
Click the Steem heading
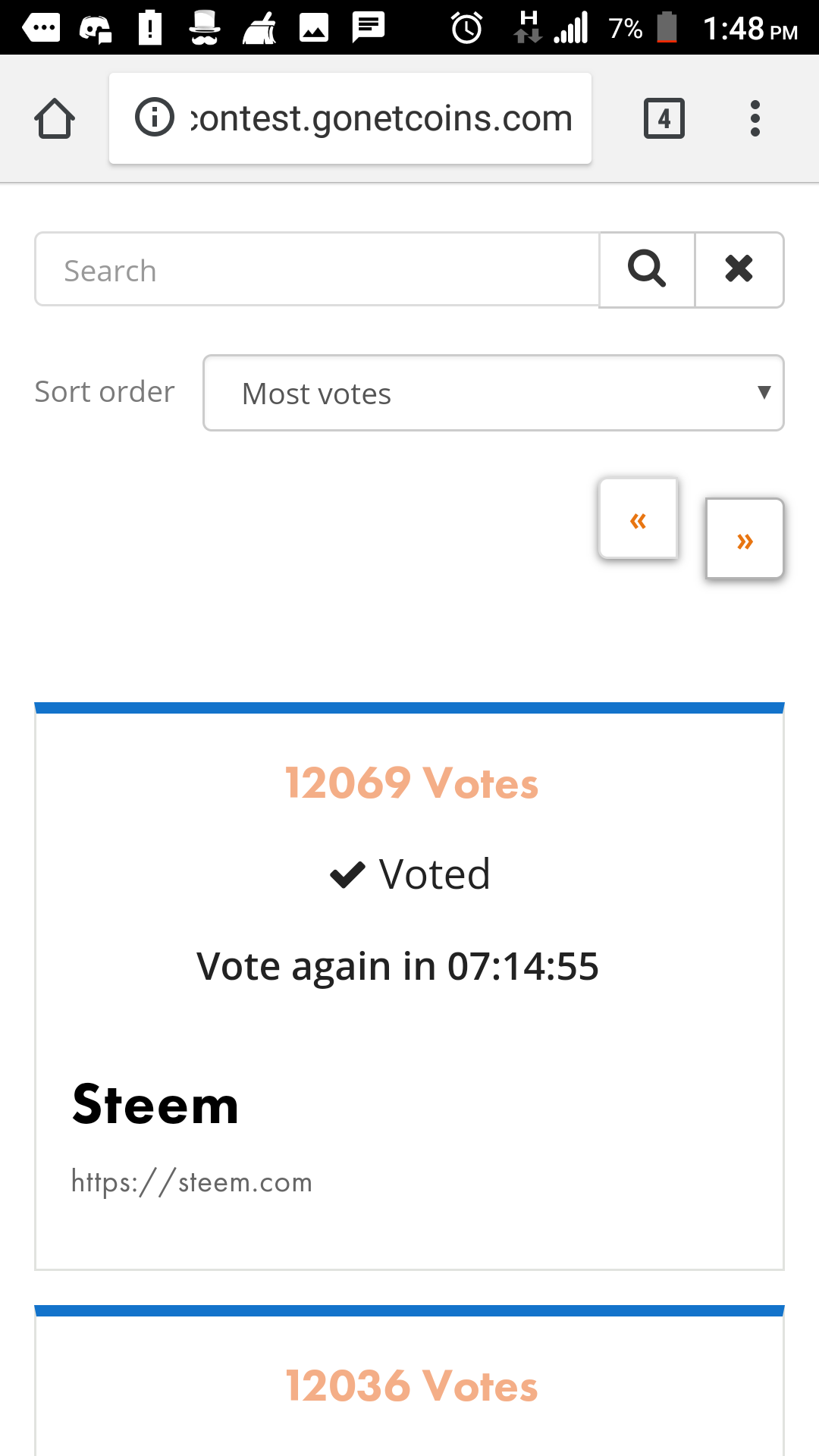[155, 1104]
